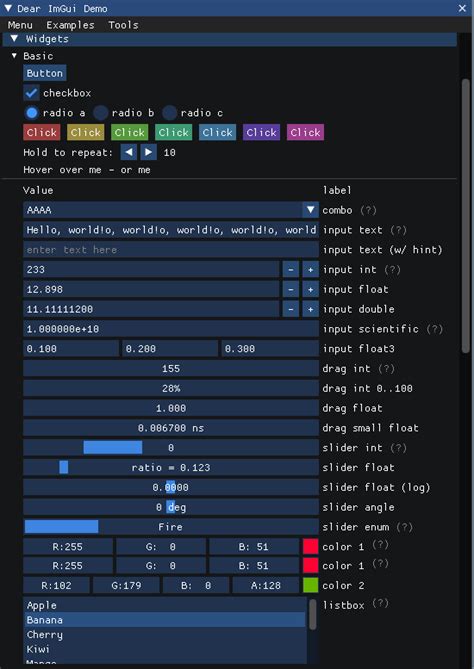
Task: Toggle the checkbox option
Action: click(x=31, y=93)
